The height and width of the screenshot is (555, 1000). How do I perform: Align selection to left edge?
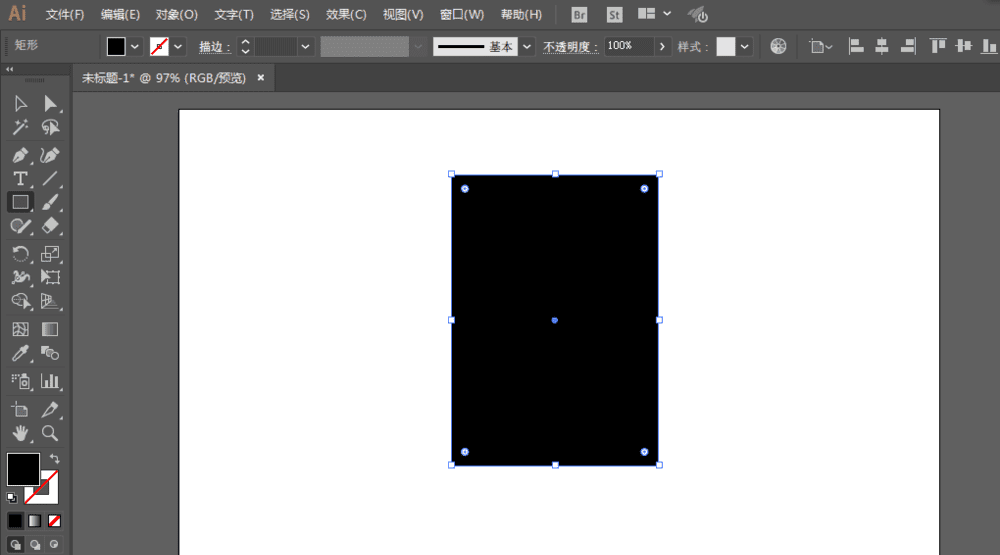point(856,46)
